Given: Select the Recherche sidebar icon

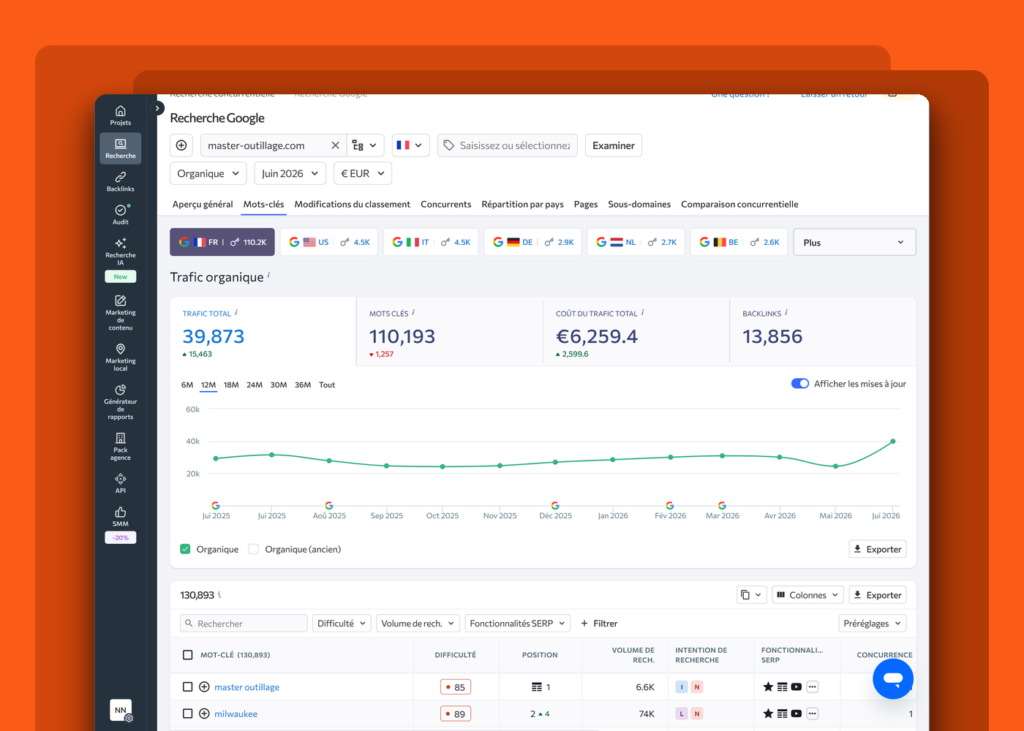Looking at the screenshot, I should pos(120,148).
